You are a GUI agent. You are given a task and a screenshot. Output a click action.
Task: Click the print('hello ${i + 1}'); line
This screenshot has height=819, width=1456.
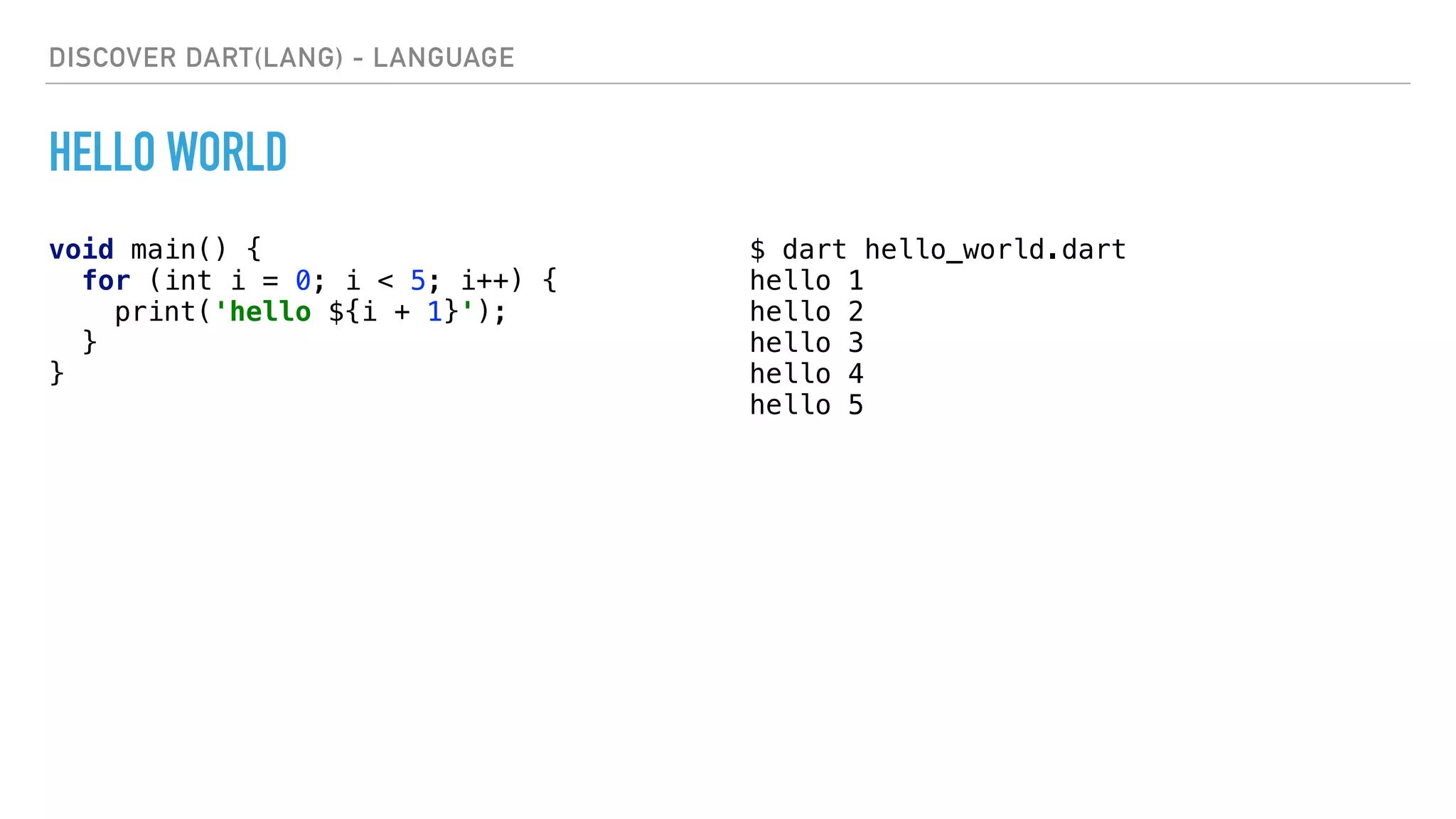[310, 312]
